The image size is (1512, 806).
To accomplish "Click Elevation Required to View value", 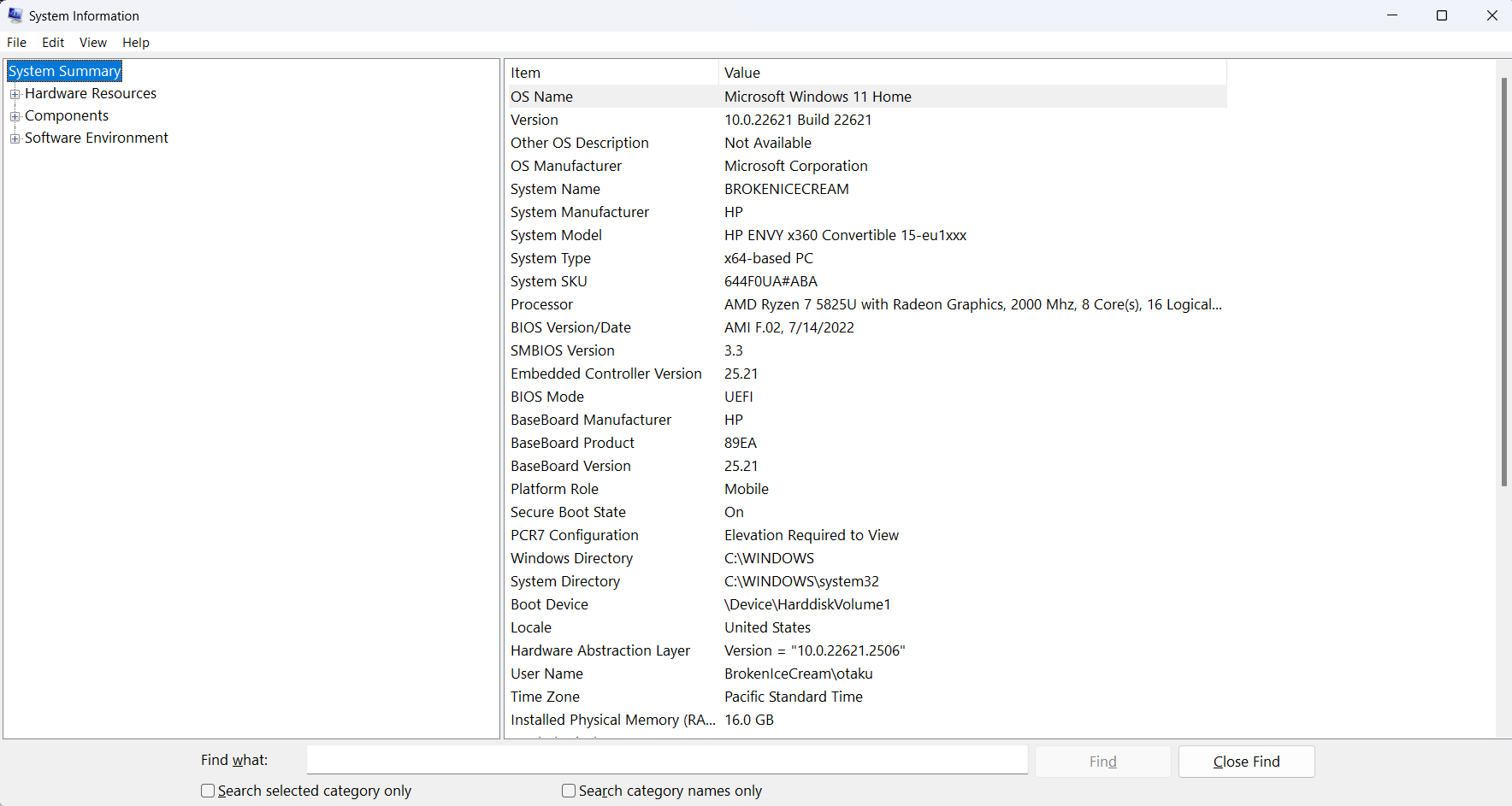I will click(x=812, y=535).
